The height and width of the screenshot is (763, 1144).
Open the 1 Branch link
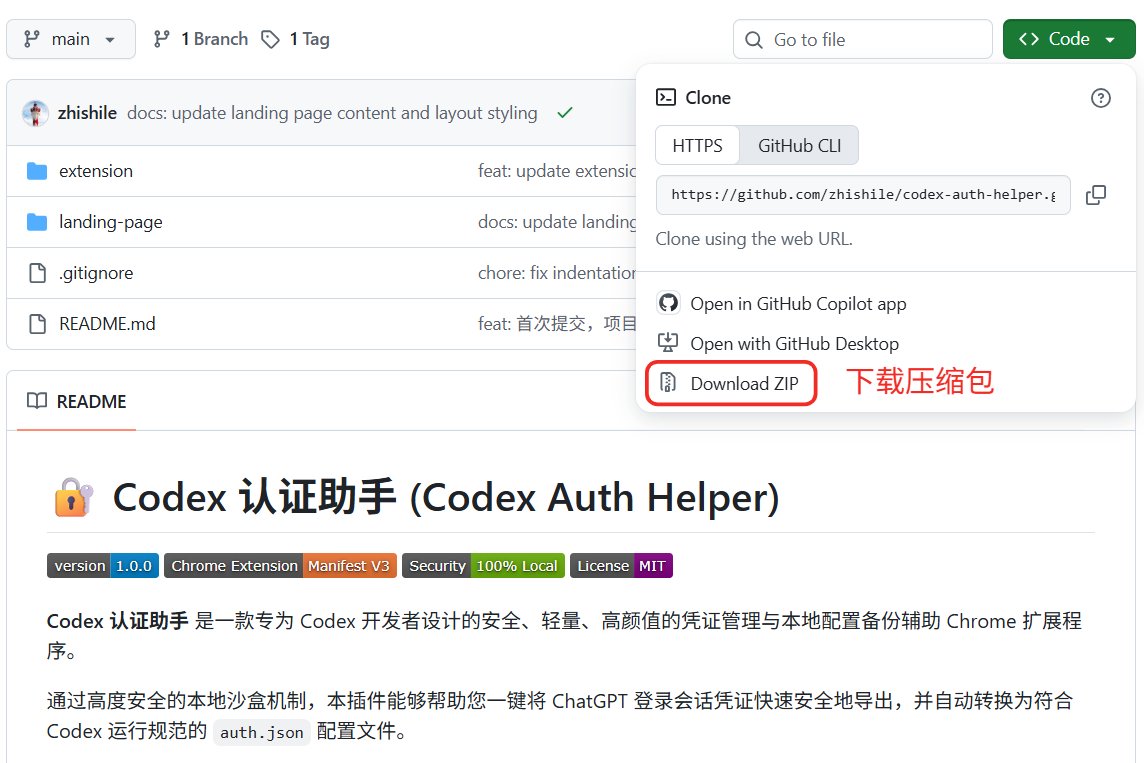(201, 39)
